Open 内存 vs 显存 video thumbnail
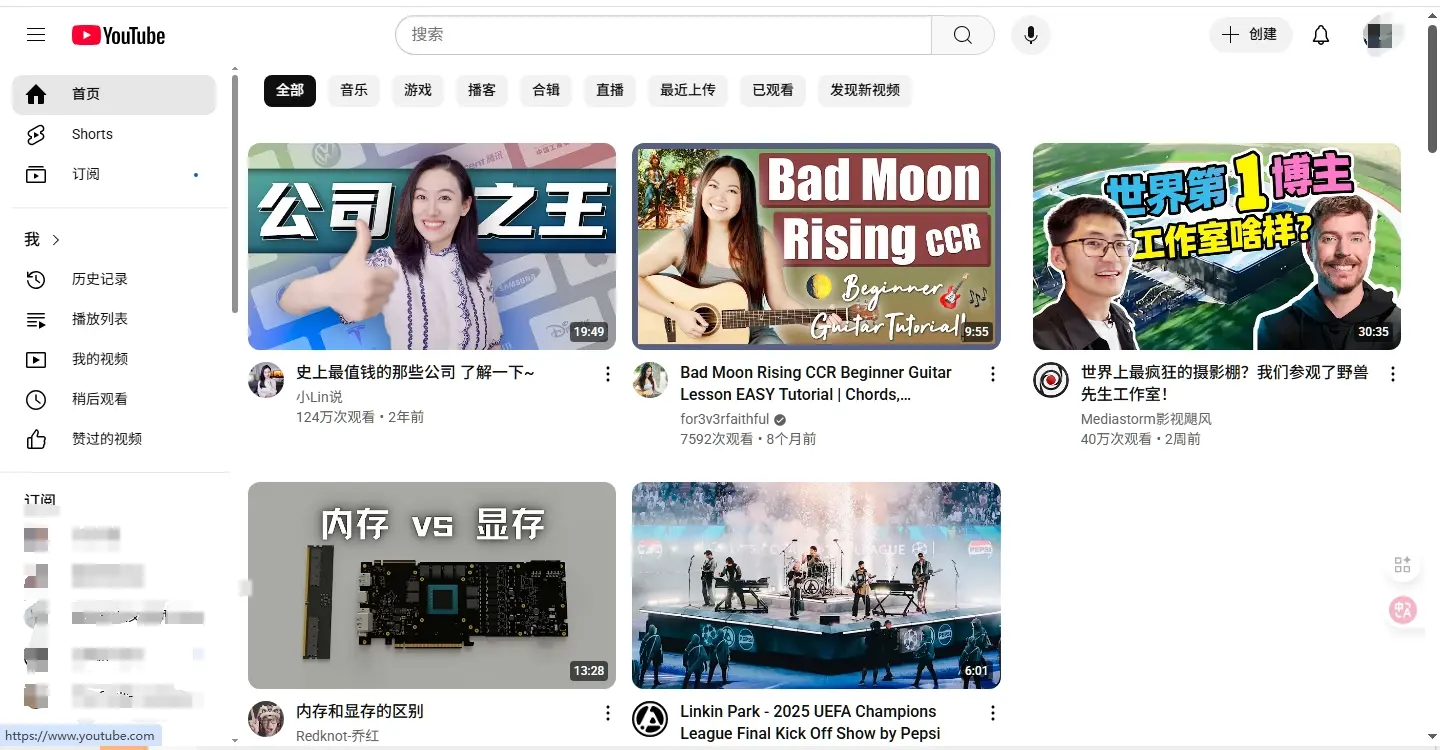 pos(432,585)
